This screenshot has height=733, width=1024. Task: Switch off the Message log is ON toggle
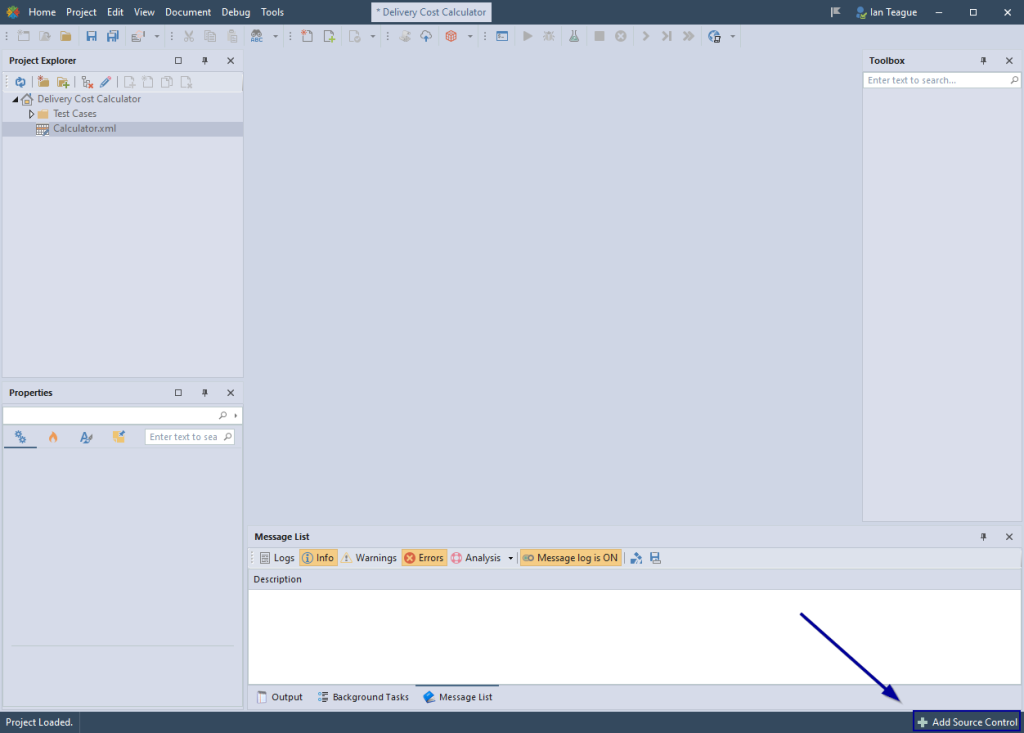pyautogui.click(x=570, y=558)
